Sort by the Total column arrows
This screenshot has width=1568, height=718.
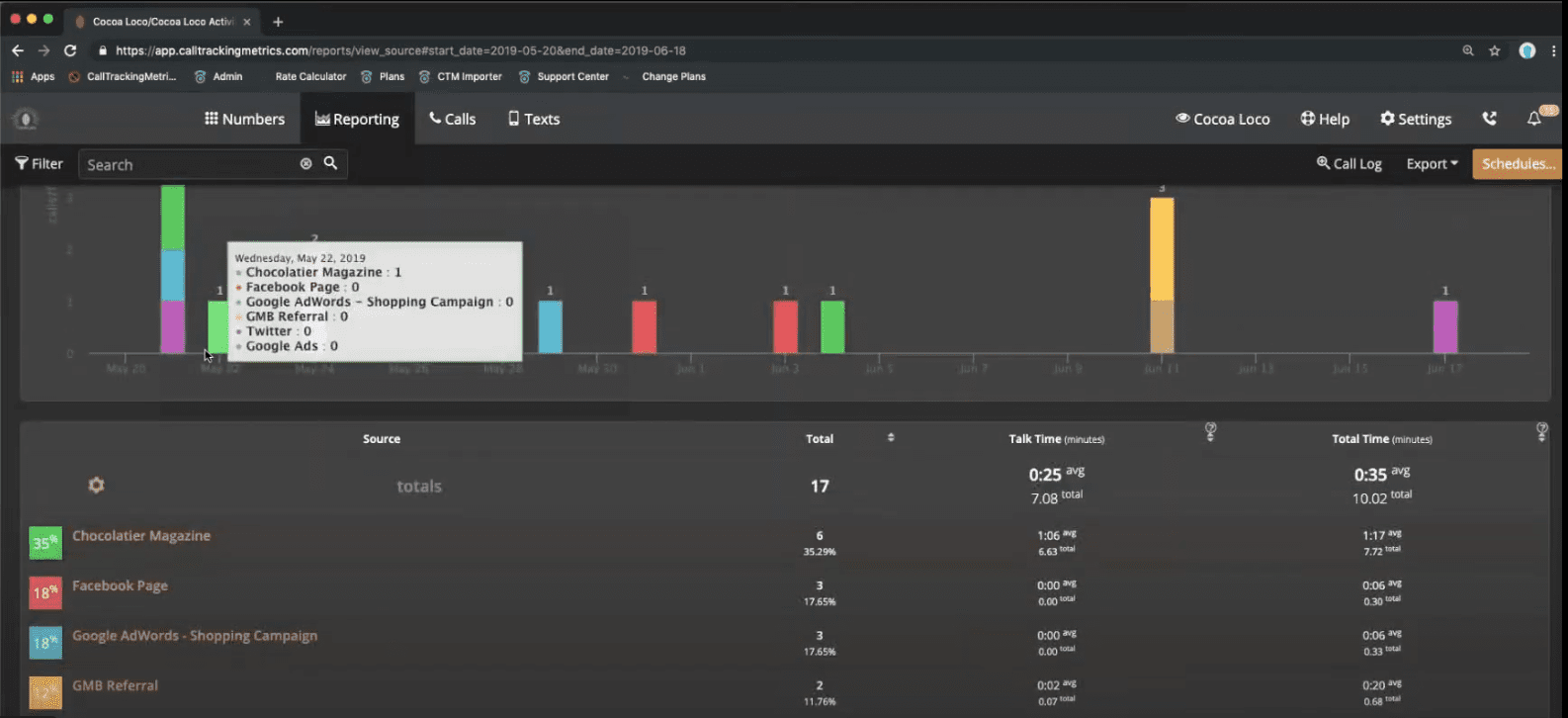pos(891,438)
